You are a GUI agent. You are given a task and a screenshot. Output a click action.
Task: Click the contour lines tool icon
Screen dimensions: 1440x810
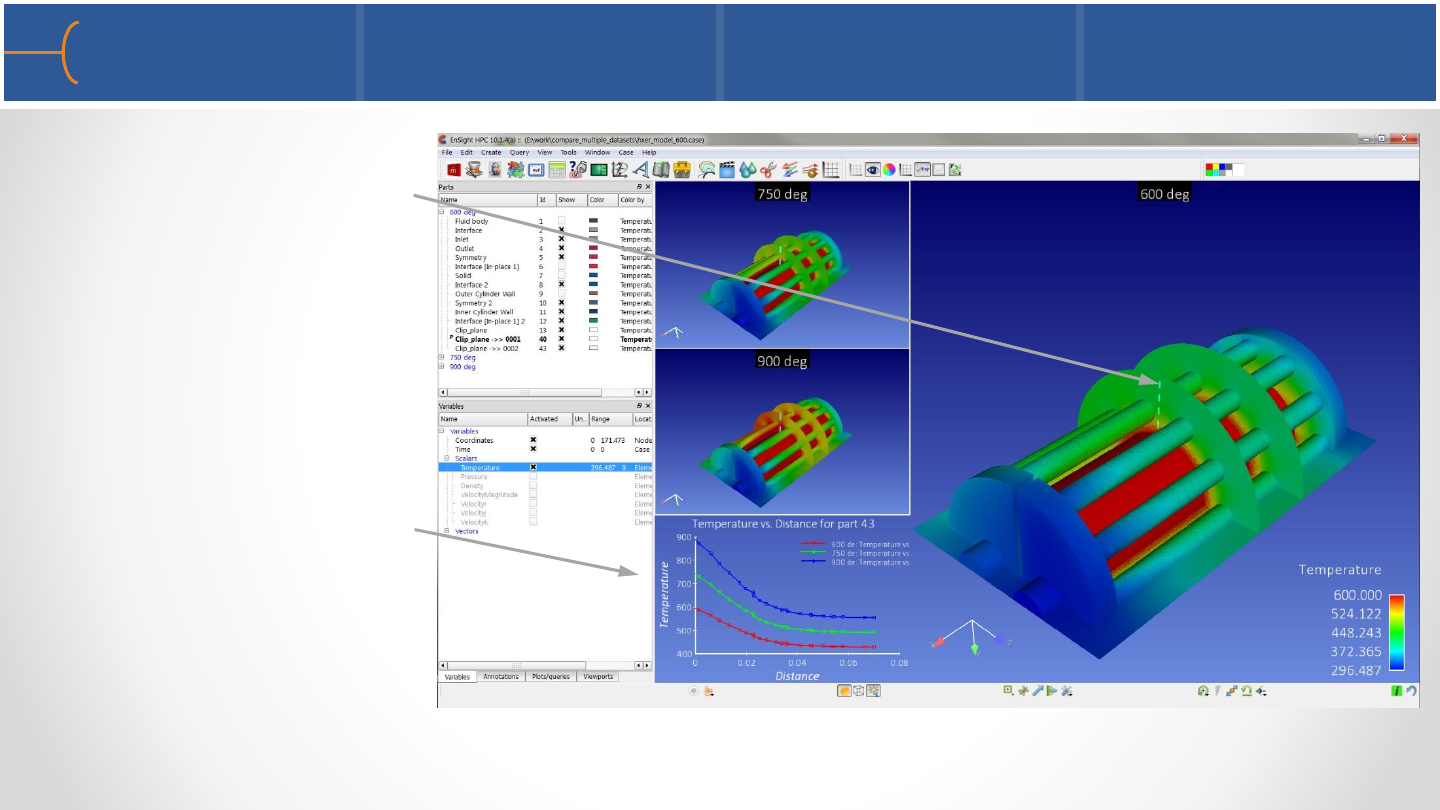pyautogui.click(x=707, y=170)
